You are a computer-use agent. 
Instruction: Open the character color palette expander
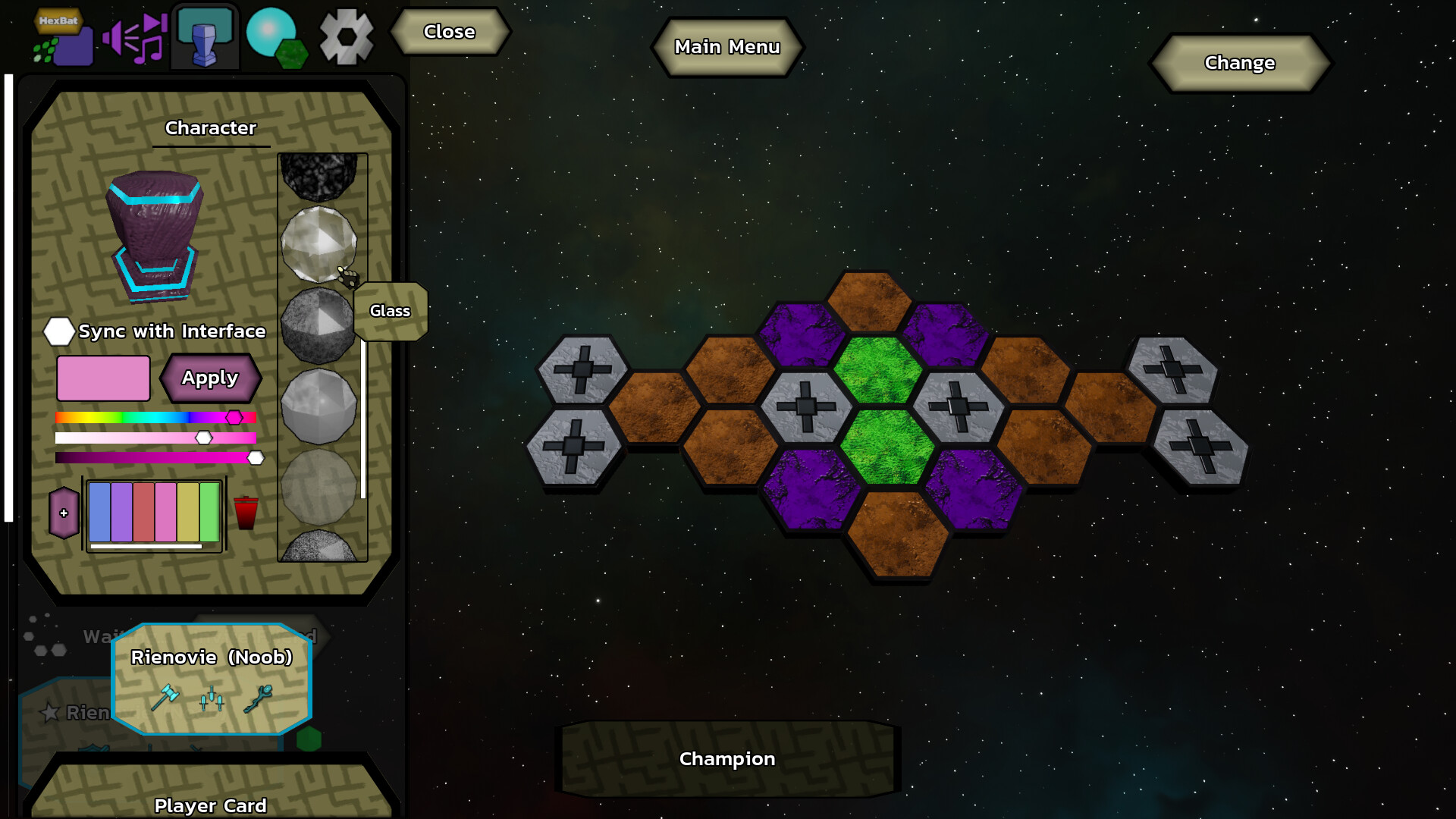point(64,512)
